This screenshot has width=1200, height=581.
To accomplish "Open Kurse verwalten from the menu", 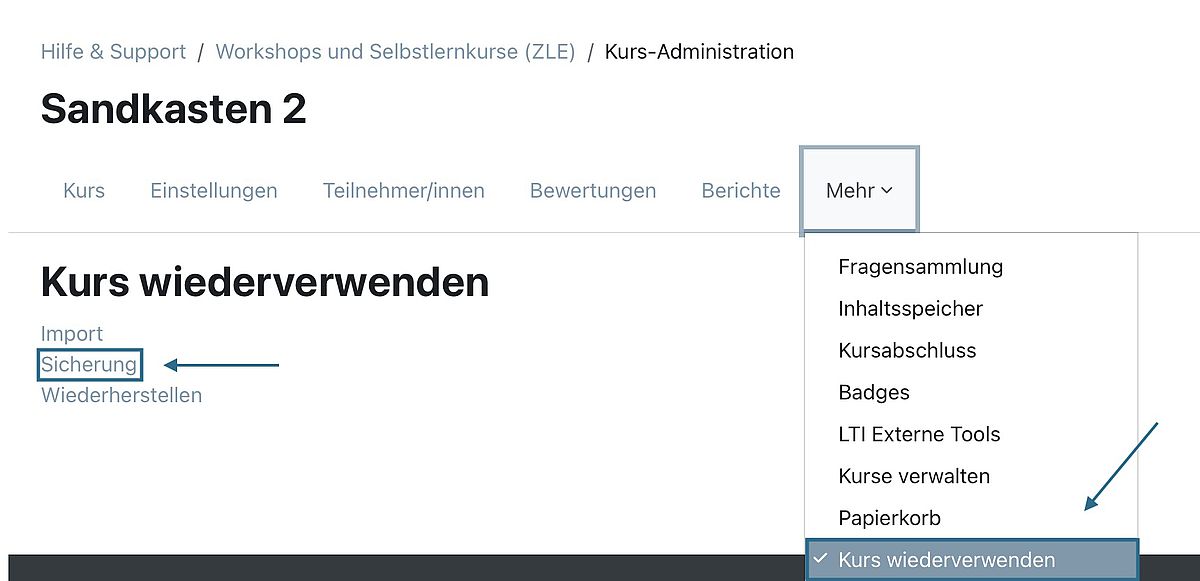I will point(914,477).
